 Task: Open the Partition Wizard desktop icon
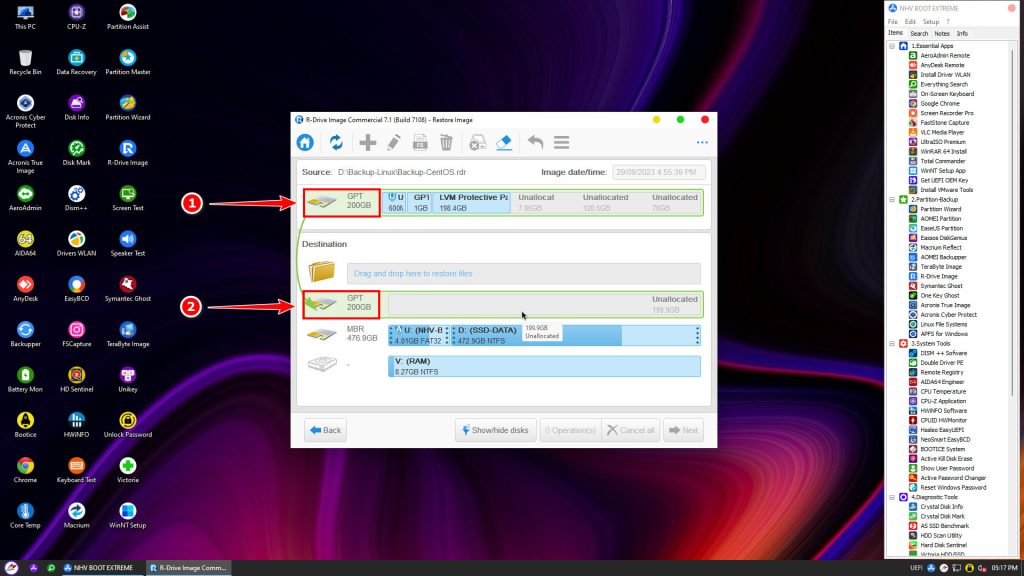tap(128, 108)
